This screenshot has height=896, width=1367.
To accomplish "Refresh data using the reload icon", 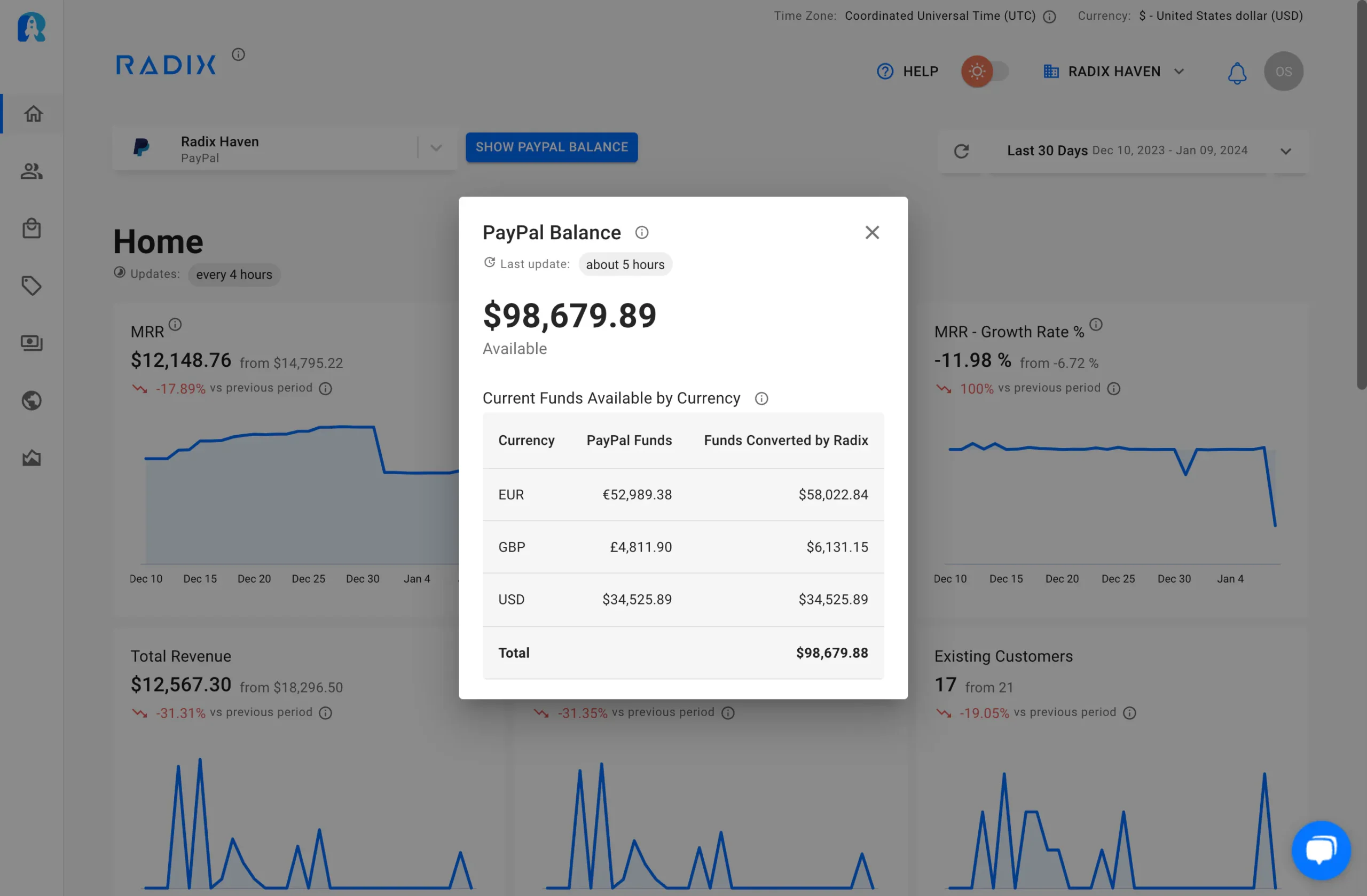I will (963, 151).
